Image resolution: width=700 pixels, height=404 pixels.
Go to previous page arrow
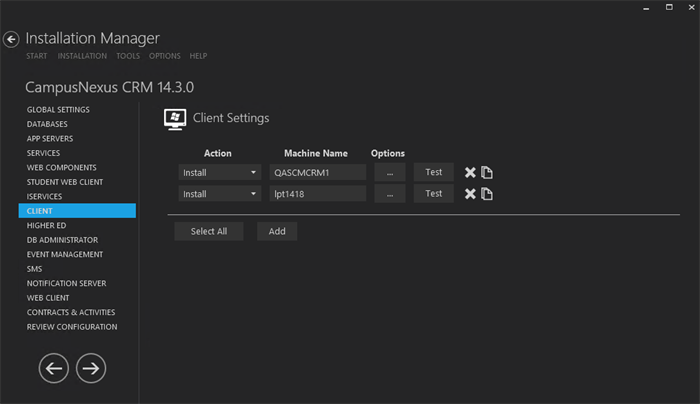click(54, 368)
